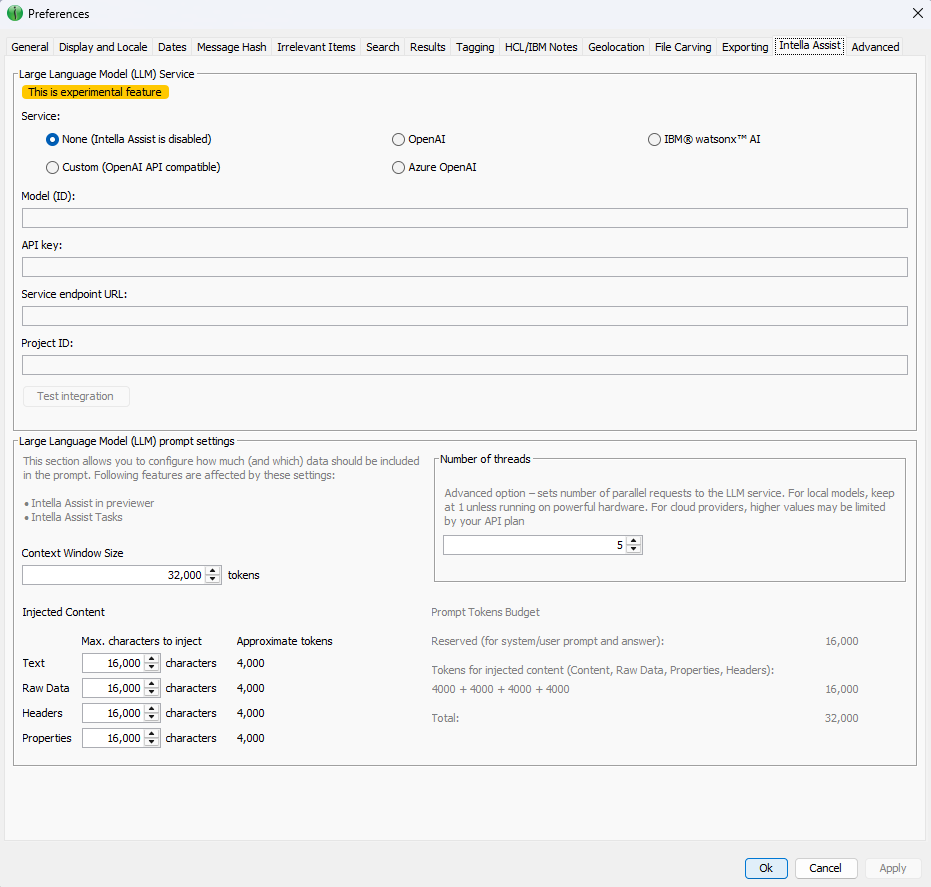Open the HCL/IBM Notes tab
The height and width of the screenshot is (887, 931).
(x=540, y=46)
